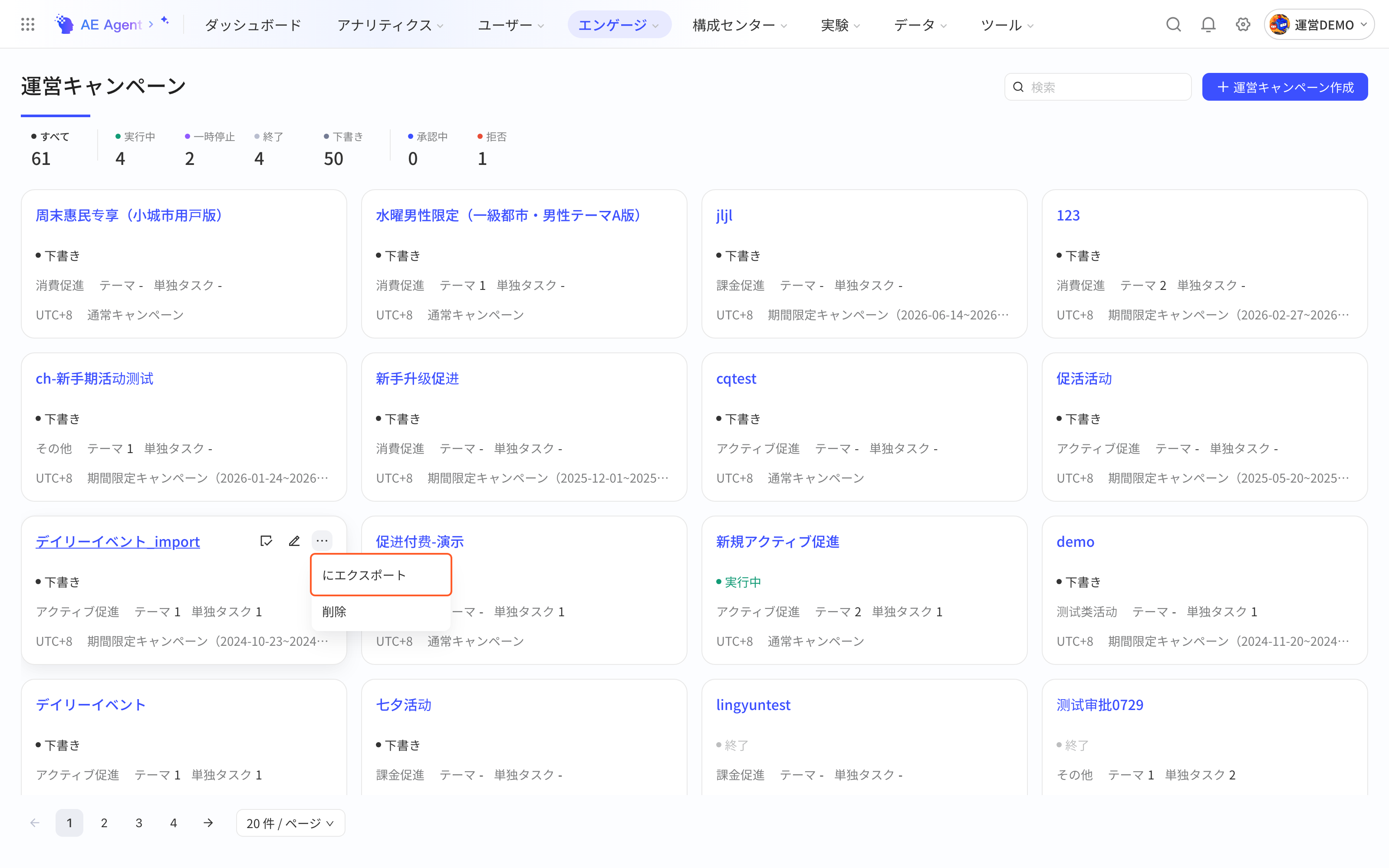Open cqtest campaign link
The width and height of the screenshot is (1389, 868).
tap(736, 378)
